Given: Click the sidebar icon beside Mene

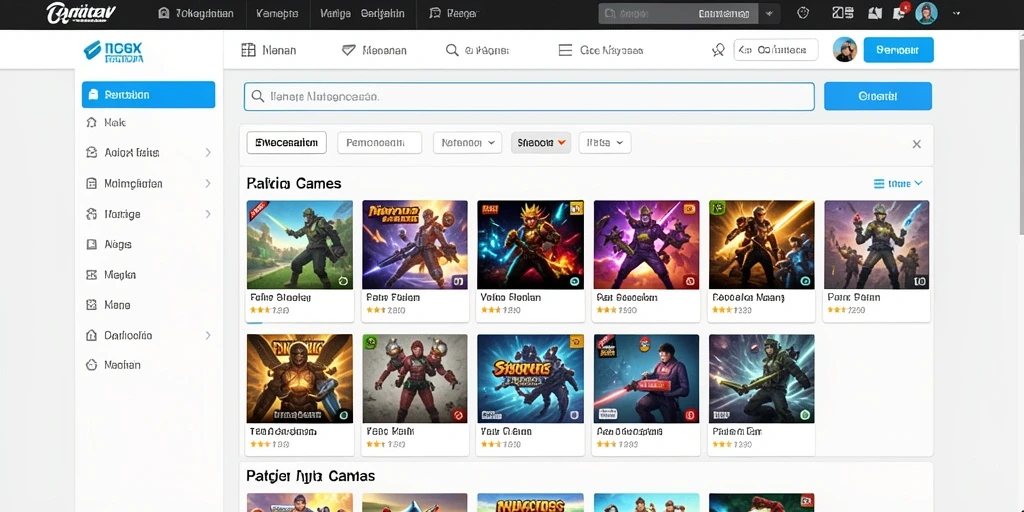Looking at the screenshot, I should (x=92, y=305).
